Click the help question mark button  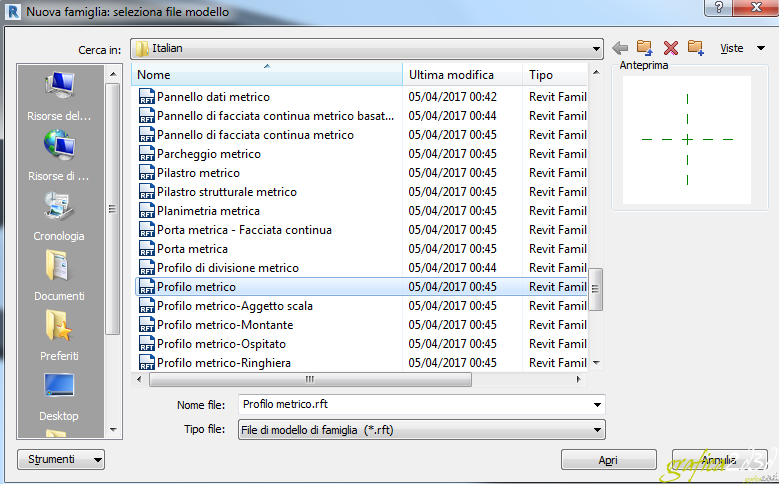(718, 7)
